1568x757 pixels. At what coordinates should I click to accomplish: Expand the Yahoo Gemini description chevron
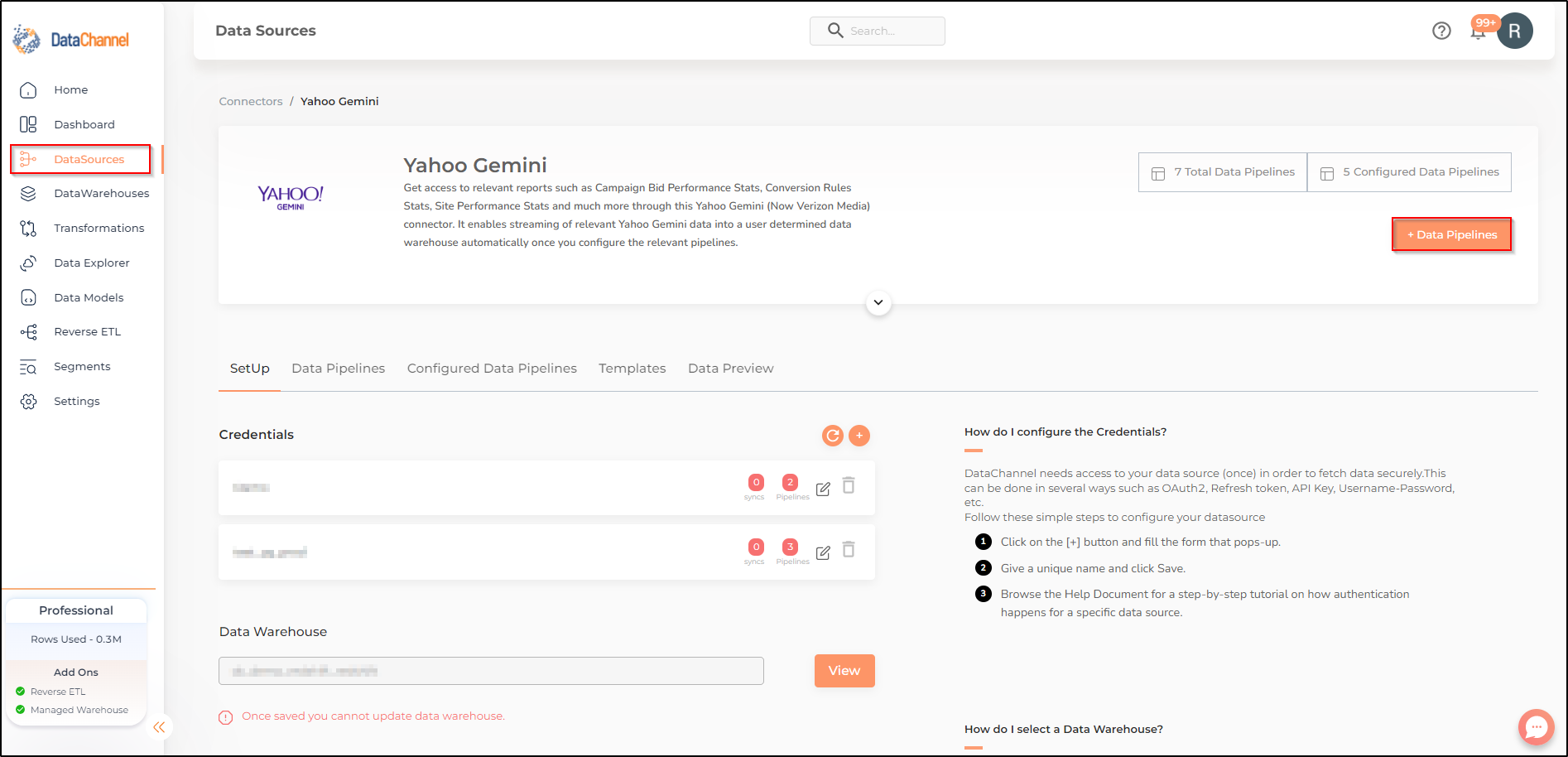(x=878, y=303)
